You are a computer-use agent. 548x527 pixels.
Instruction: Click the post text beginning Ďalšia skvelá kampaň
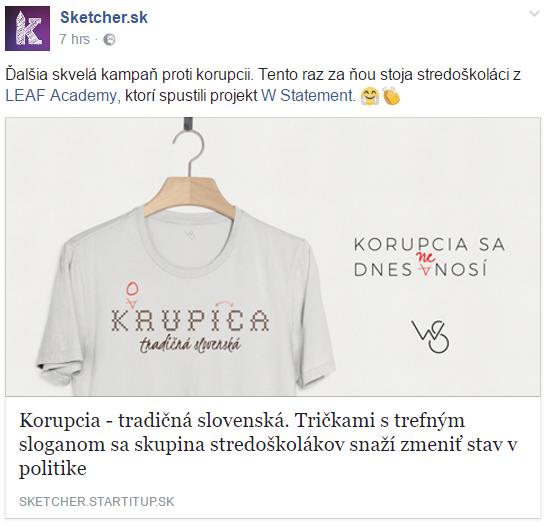[263, 85]
